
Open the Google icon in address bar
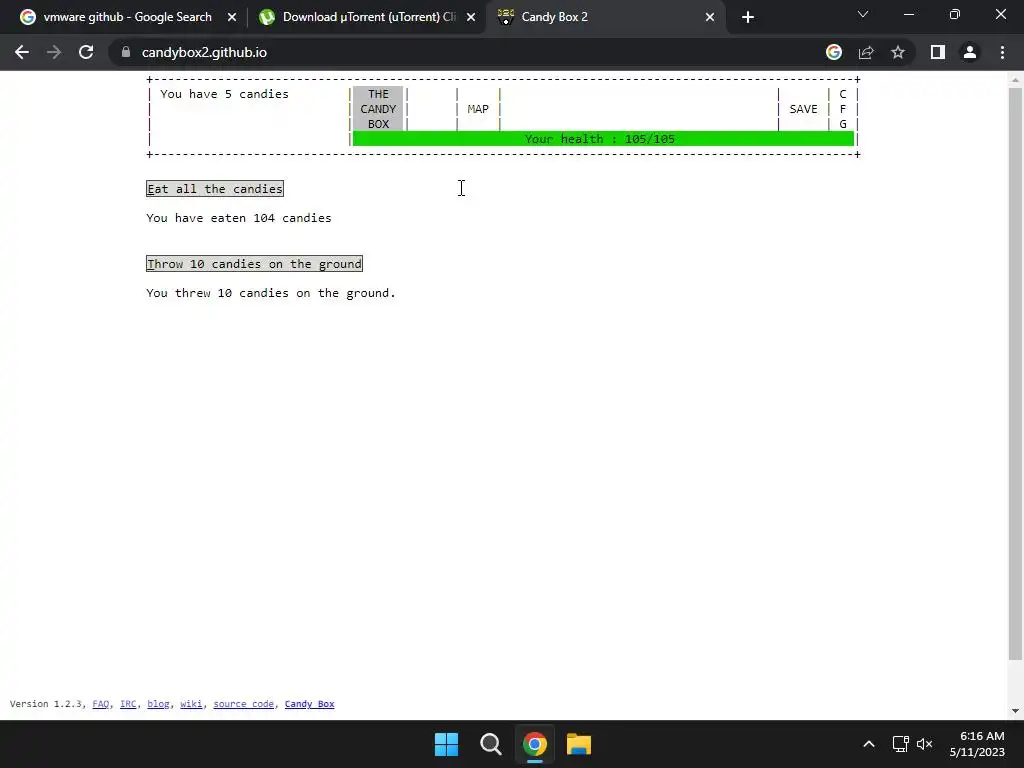834,52
